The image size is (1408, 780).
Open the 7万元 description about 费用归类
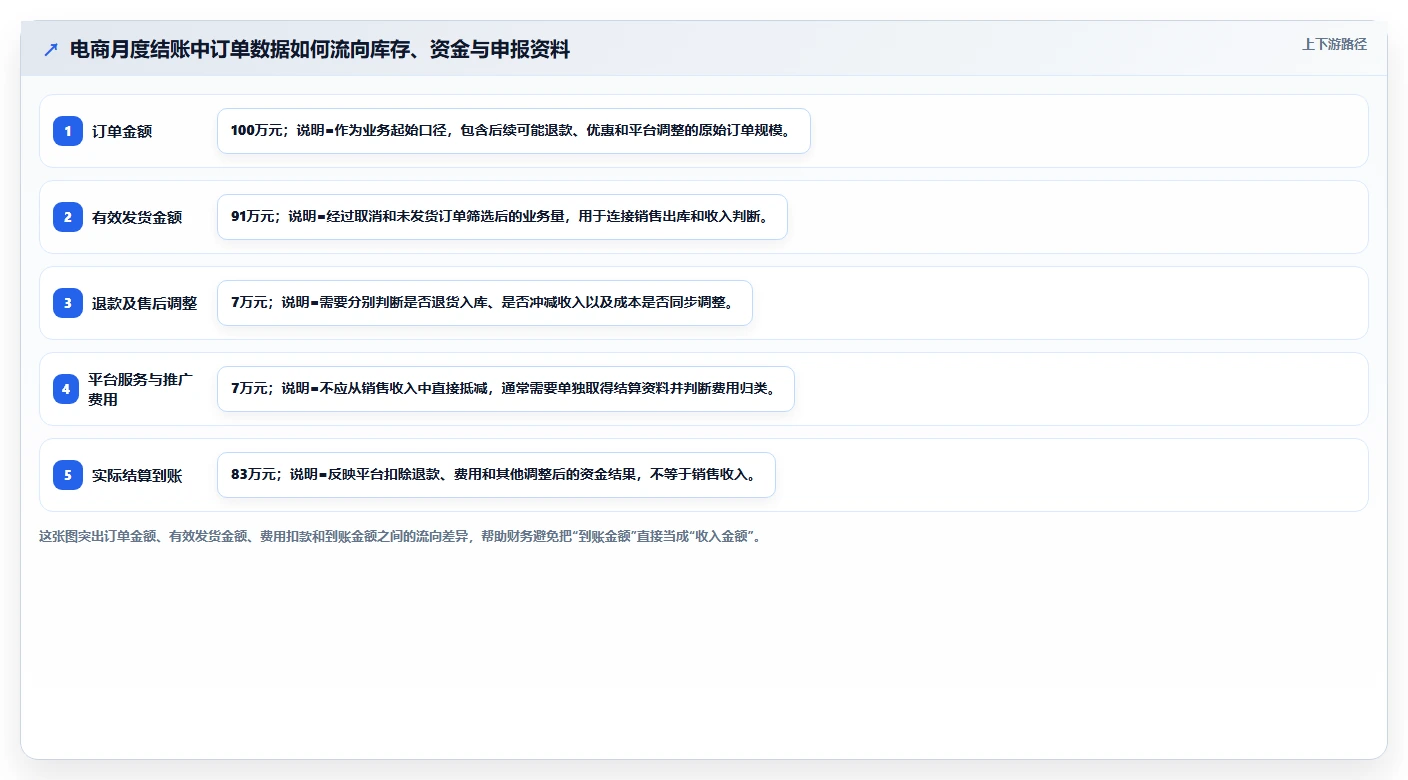click(x=506, y=389)
